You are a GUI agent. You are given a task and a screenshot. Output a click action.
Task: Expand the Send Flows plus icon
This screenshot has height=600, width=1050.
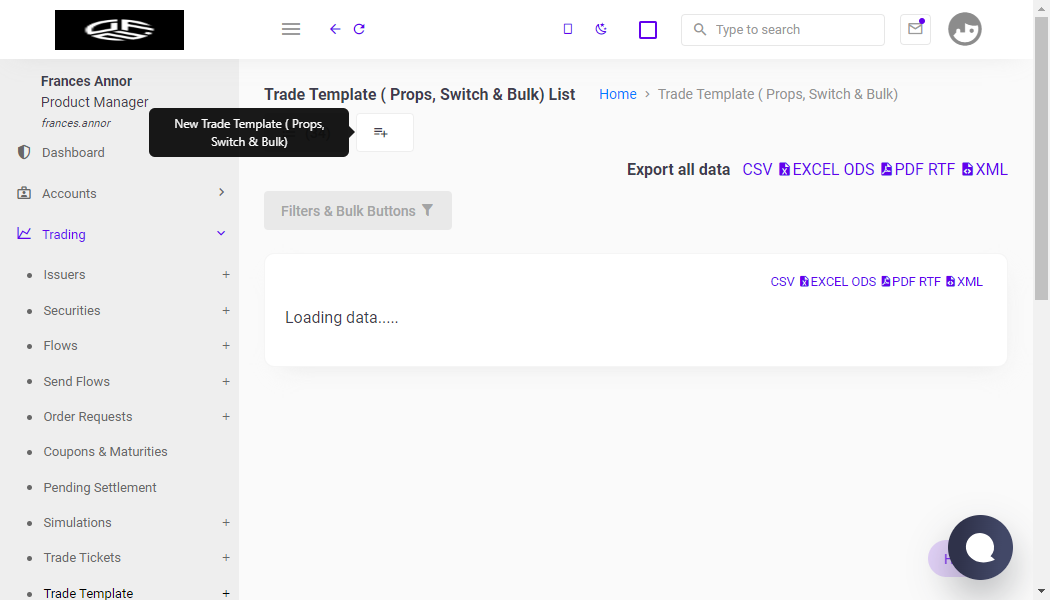[x=226, y=382]
